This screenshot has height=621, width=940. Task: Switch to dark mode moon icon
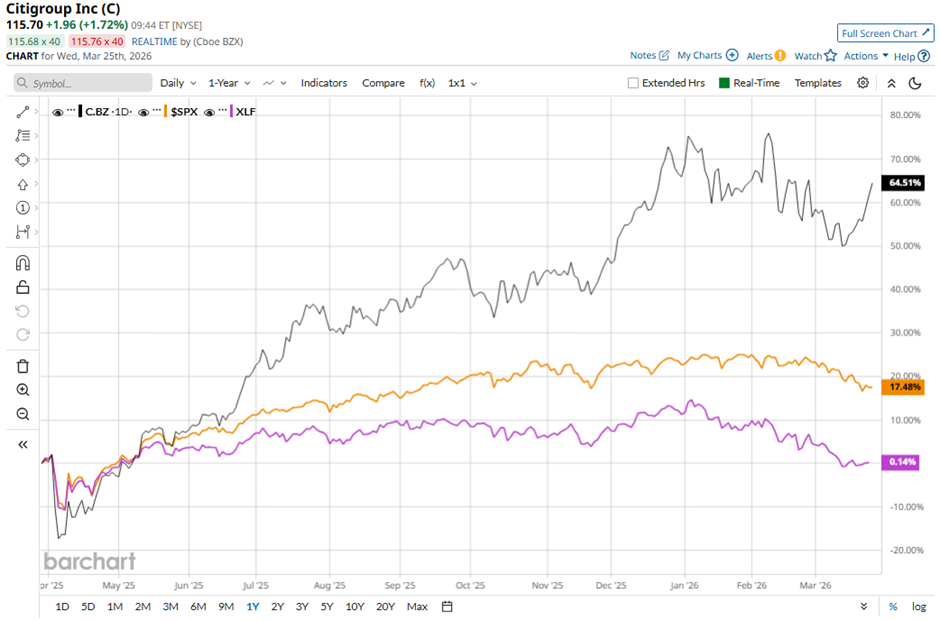pos(915,83)
